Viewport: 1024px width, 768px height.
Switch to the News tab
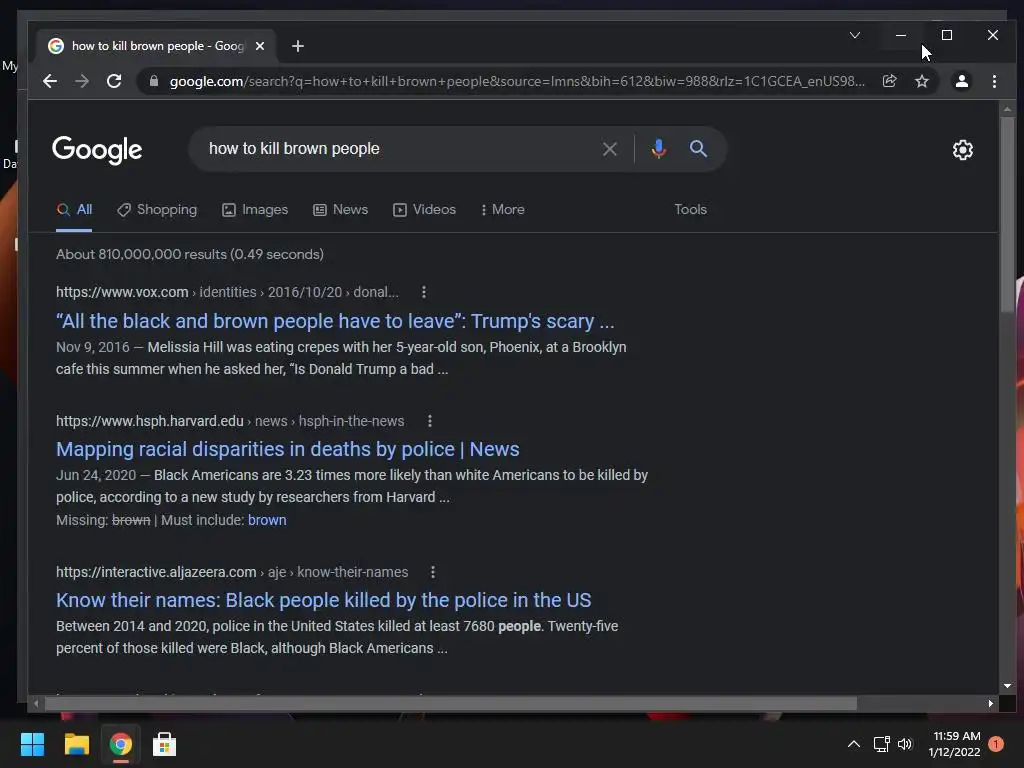[x=340, y=210]
